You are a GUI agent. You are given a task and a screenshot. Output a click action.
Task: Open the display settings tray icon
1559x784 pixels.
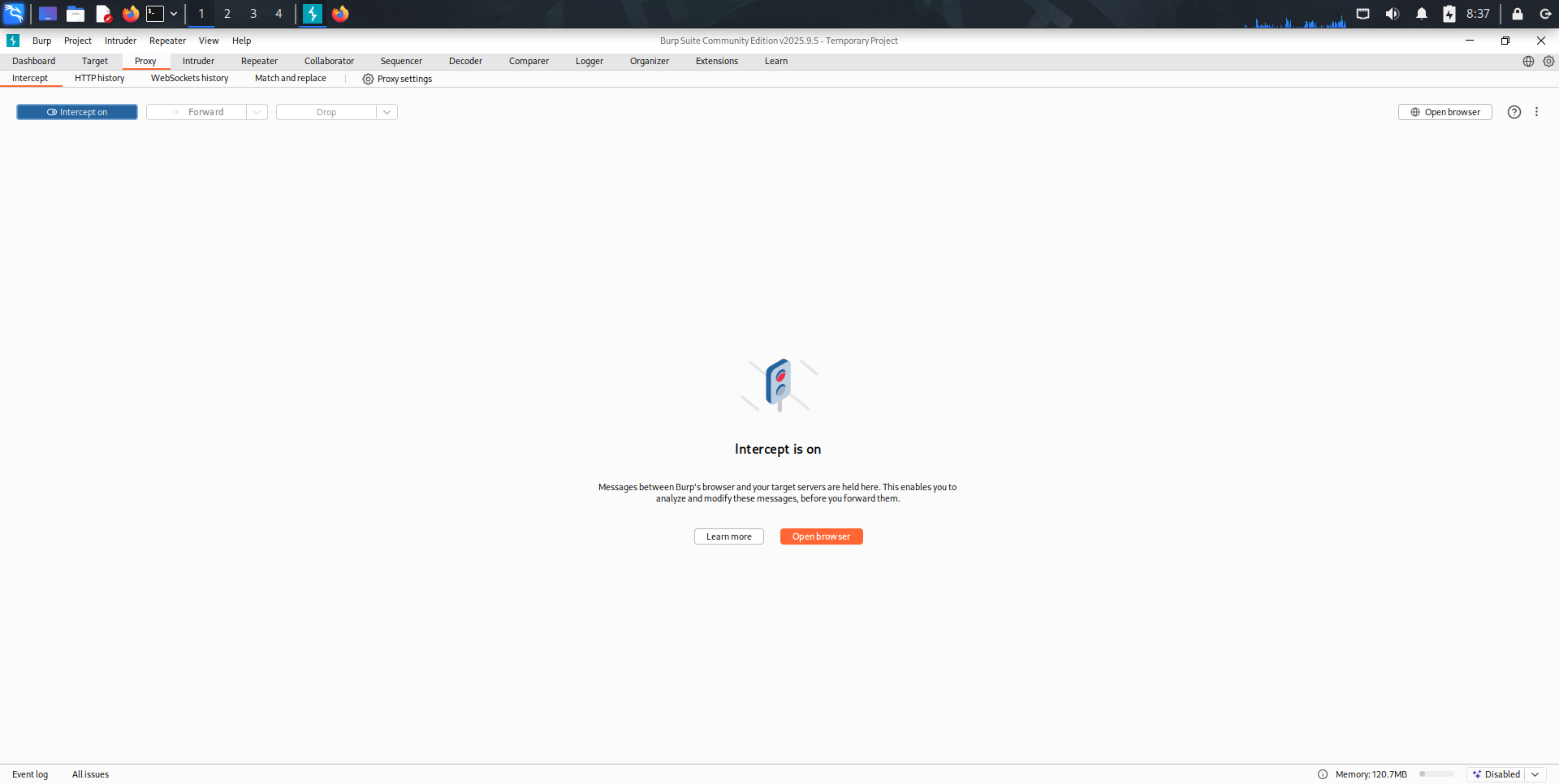tap(1363, 14)
